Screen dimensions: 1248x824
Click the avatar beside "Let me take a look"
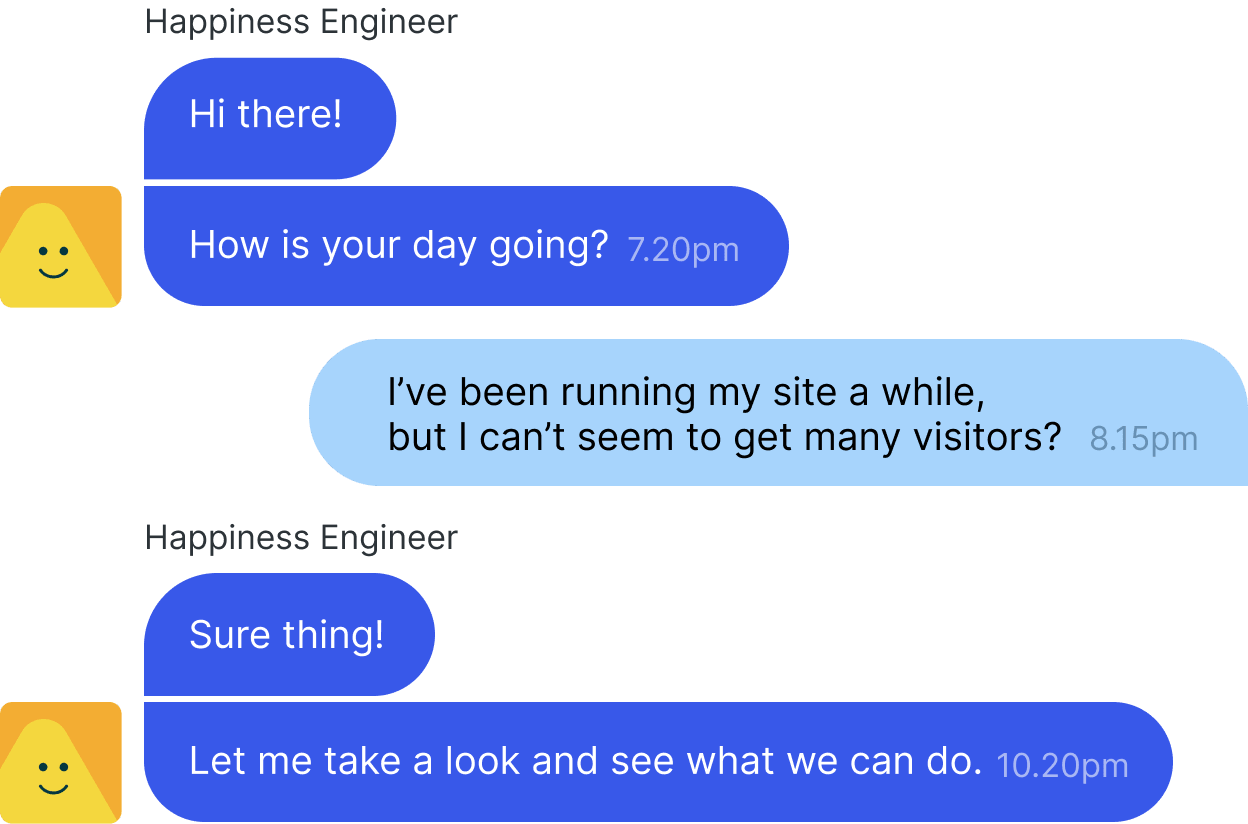click(x=60, y=762)
